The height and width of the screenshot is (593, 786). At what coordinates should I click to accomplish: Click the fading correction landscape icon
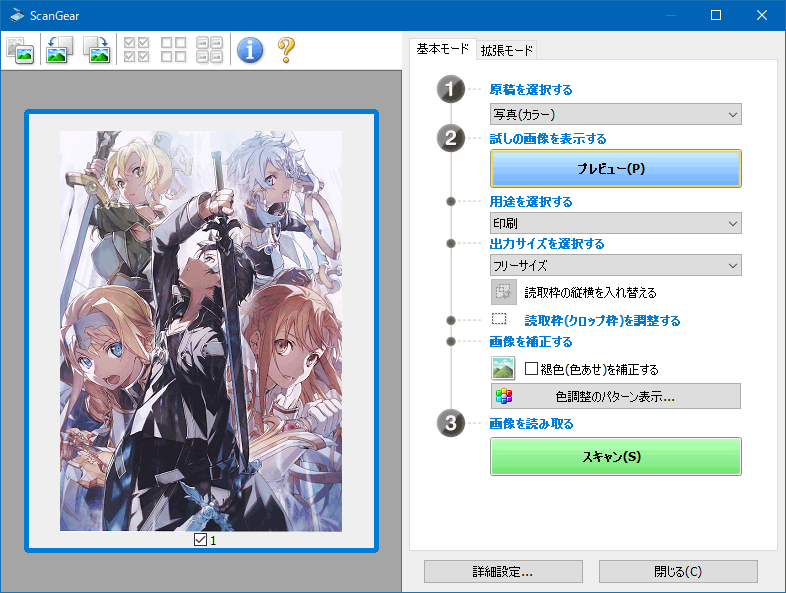[503, 368]
